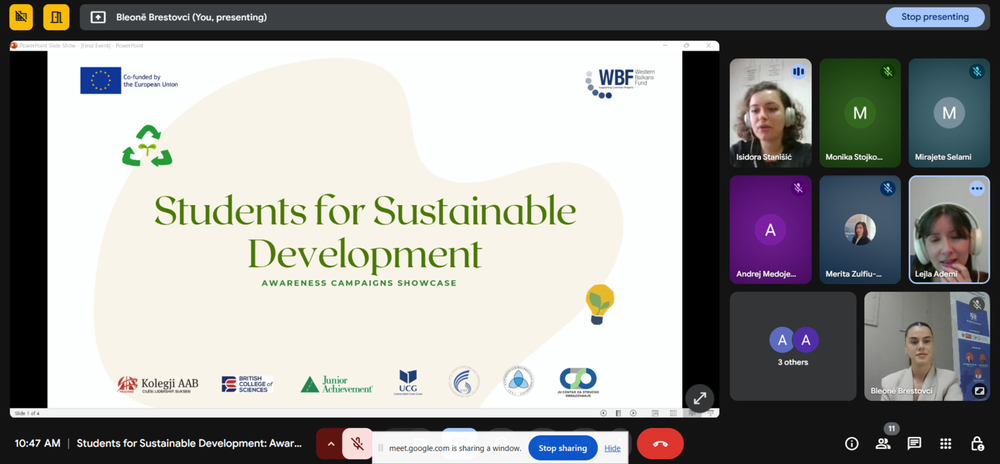Expand the '3 others' participants tile
The height and width of the screenshot is (464, 1000).
[793, 346]
